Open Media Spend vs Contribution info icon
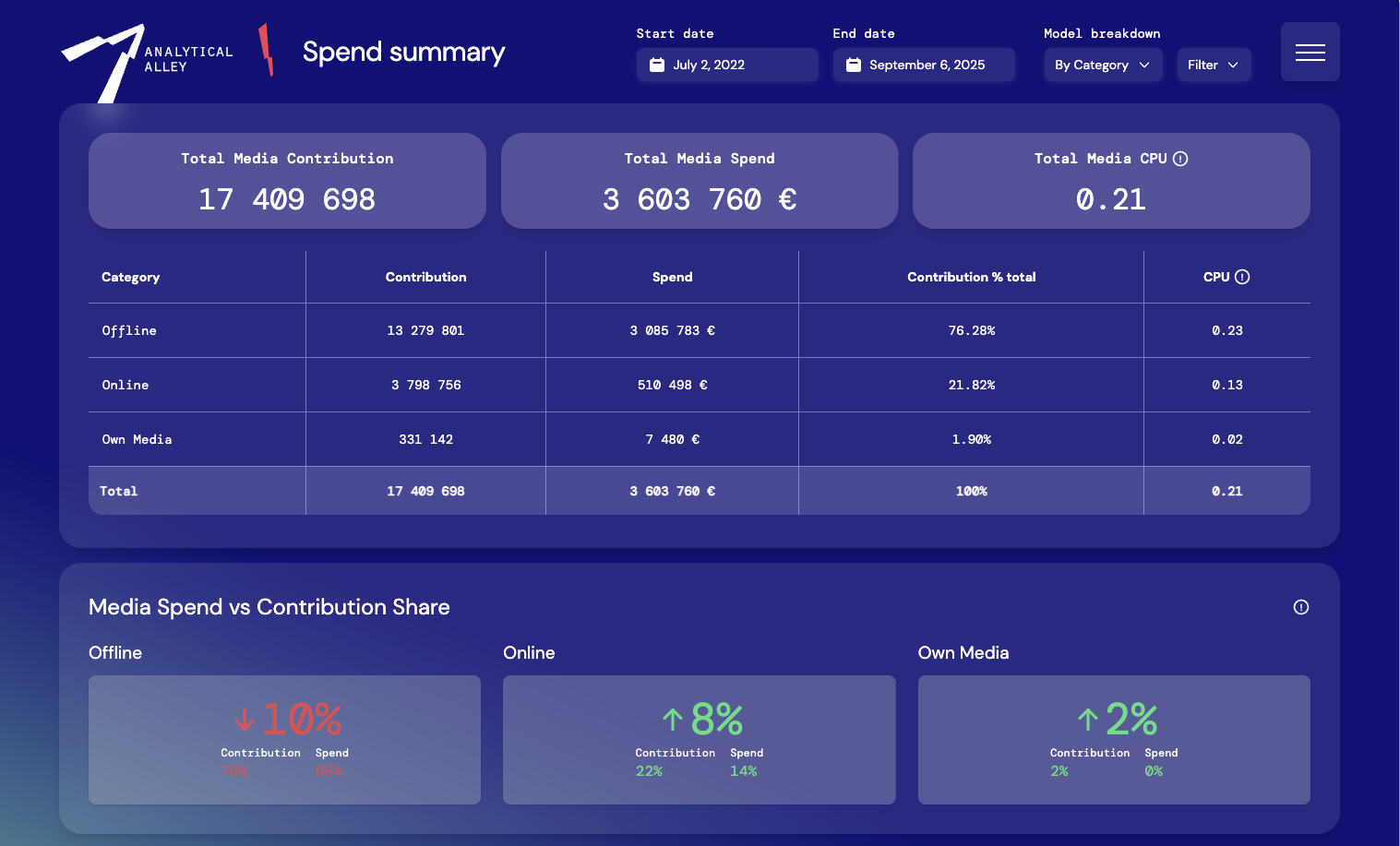Viewport: 1400px width, 846px height. (x=1300, y=607)
